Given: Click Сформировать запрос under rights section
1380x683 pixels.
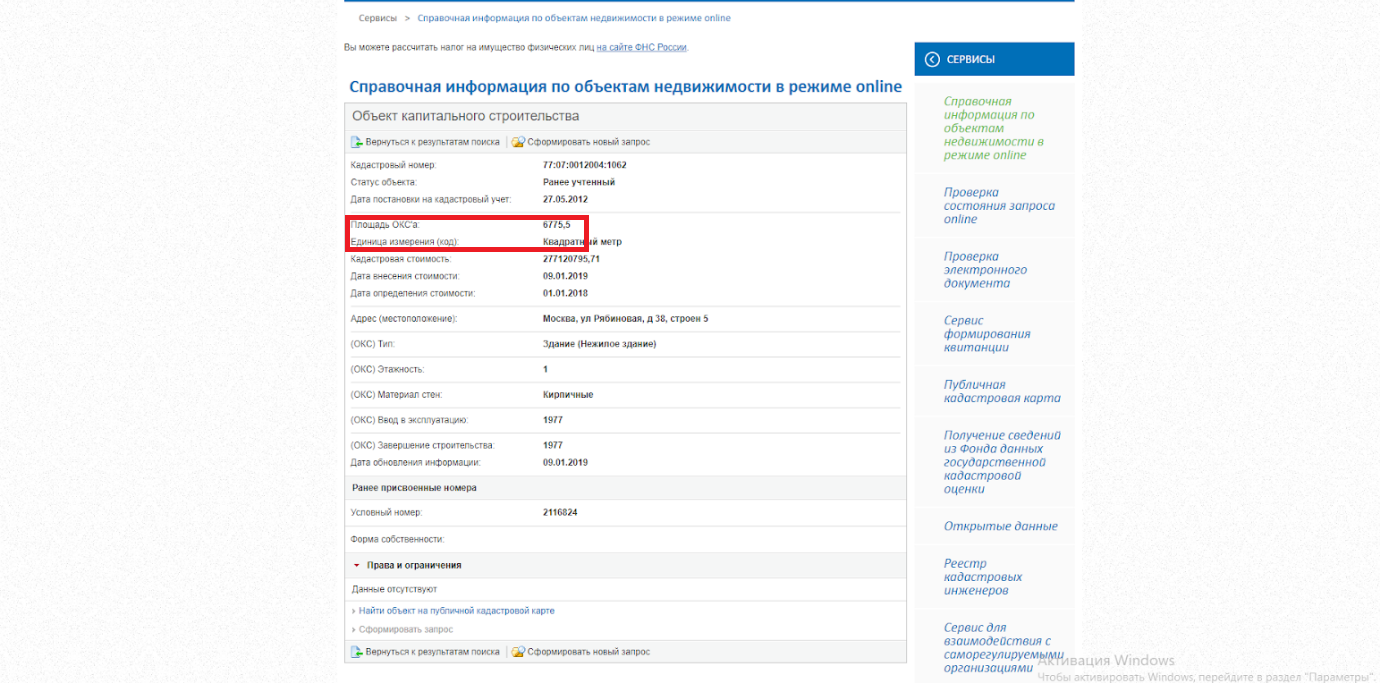Looking at the screenshot, I should click(405, 629).
